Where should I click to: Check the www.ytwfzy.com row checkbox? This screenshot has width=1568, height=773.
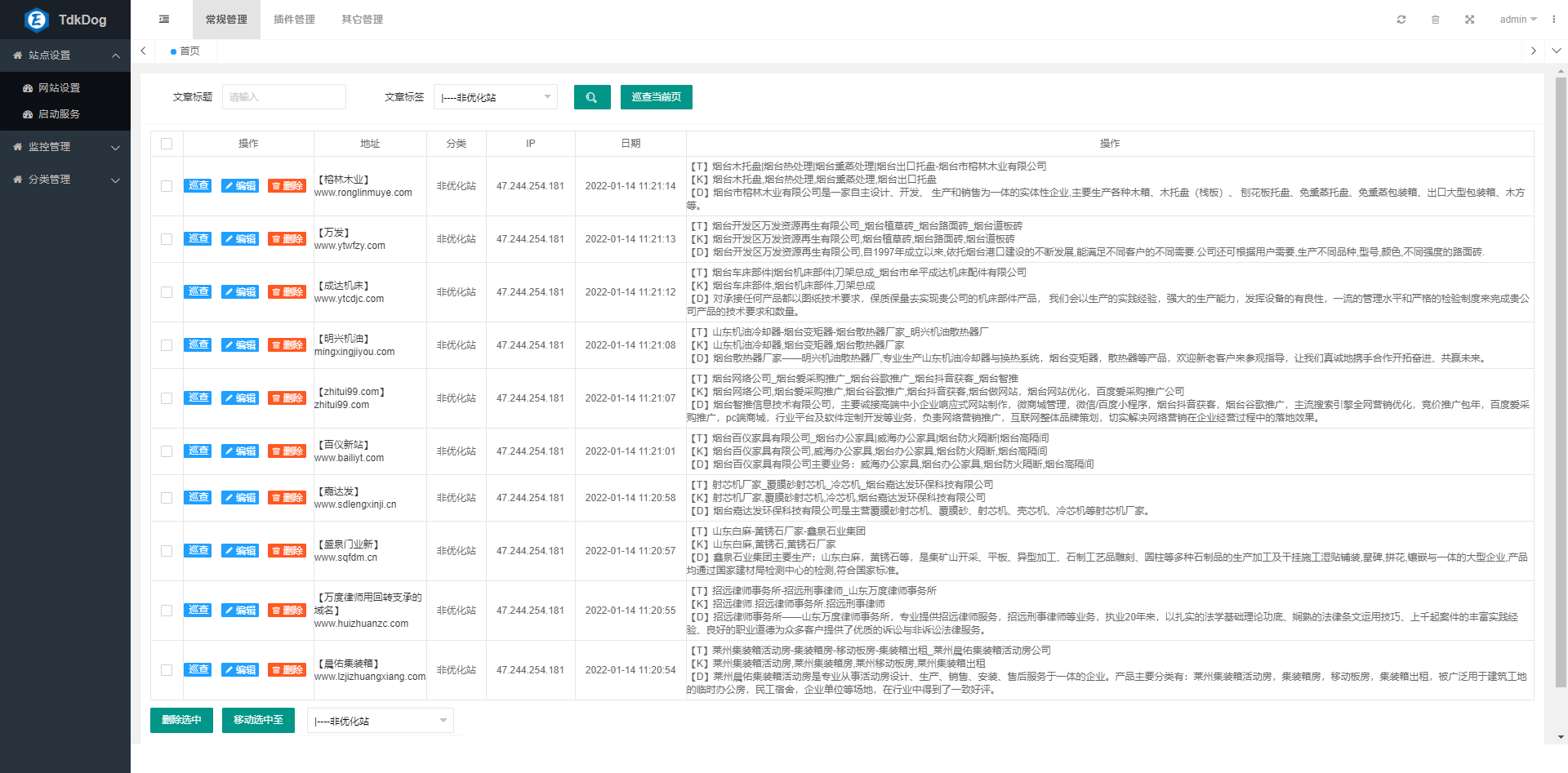point(167,239)
